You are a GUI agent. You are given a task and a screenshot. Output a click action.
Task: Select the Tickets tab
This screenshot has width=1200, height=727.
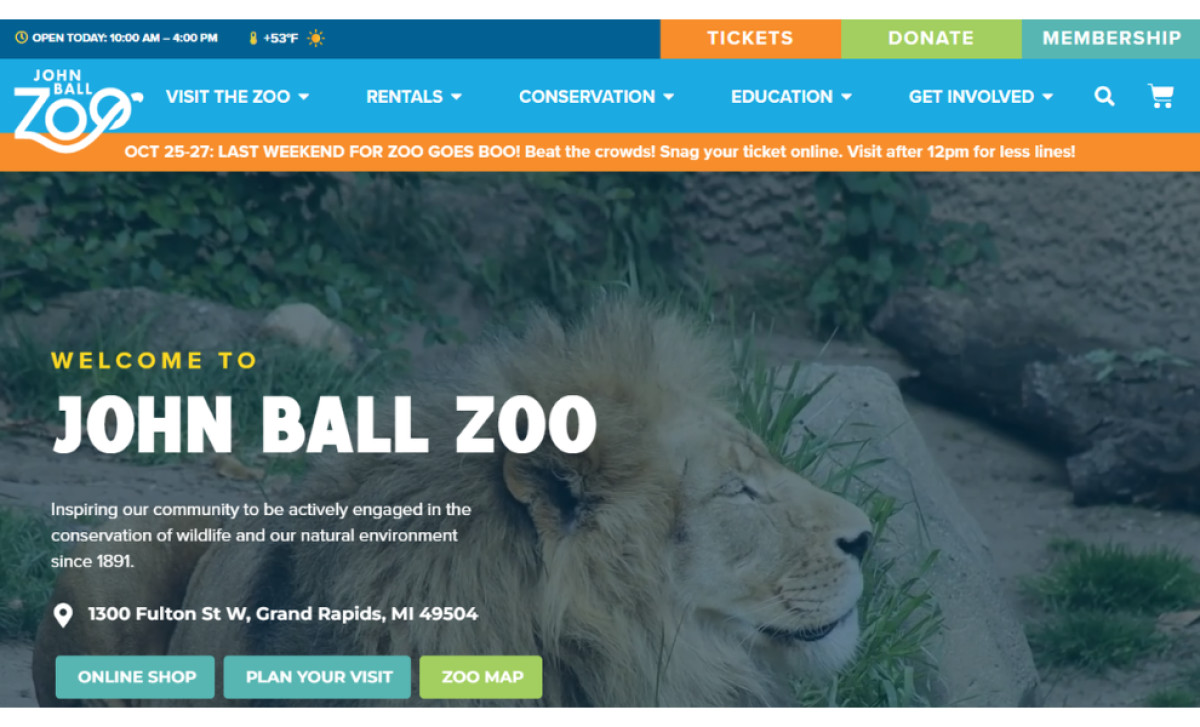750,38
